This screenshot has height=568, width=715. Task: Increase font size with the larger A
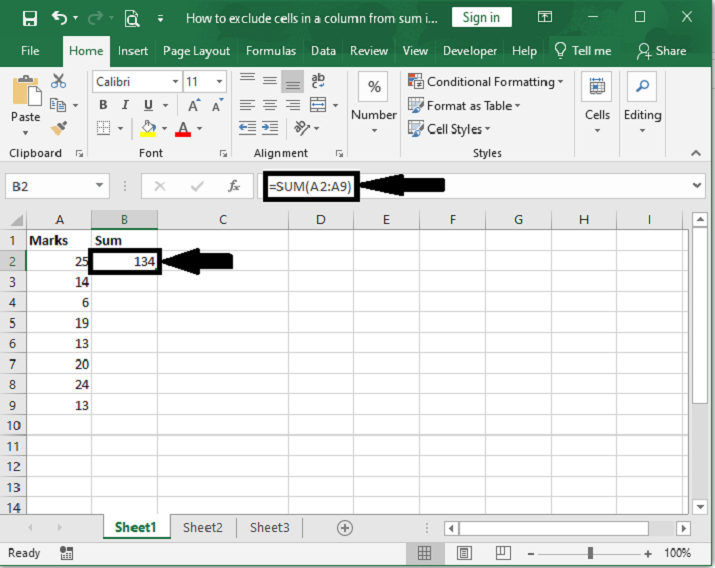(194, 105)
